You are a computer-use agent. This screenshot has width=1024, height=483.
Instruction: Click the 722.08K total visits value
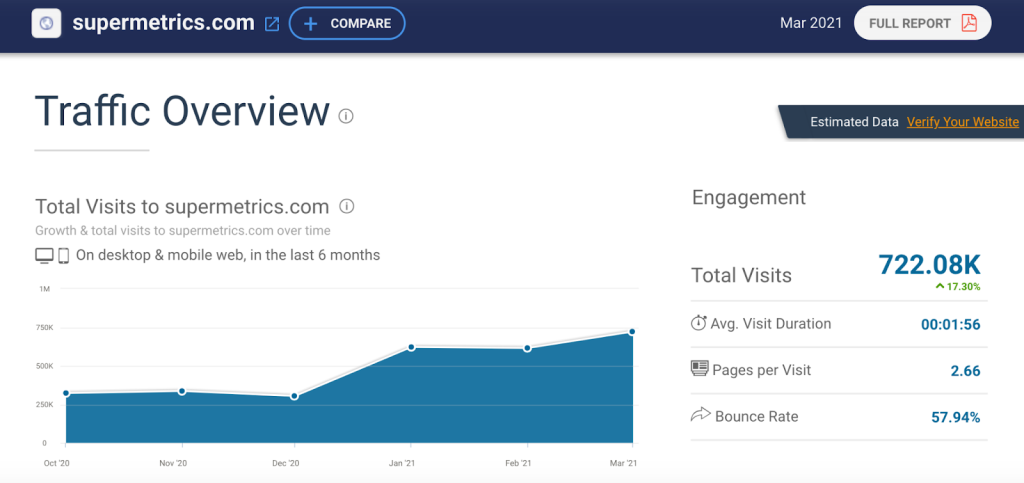point(929,265)
